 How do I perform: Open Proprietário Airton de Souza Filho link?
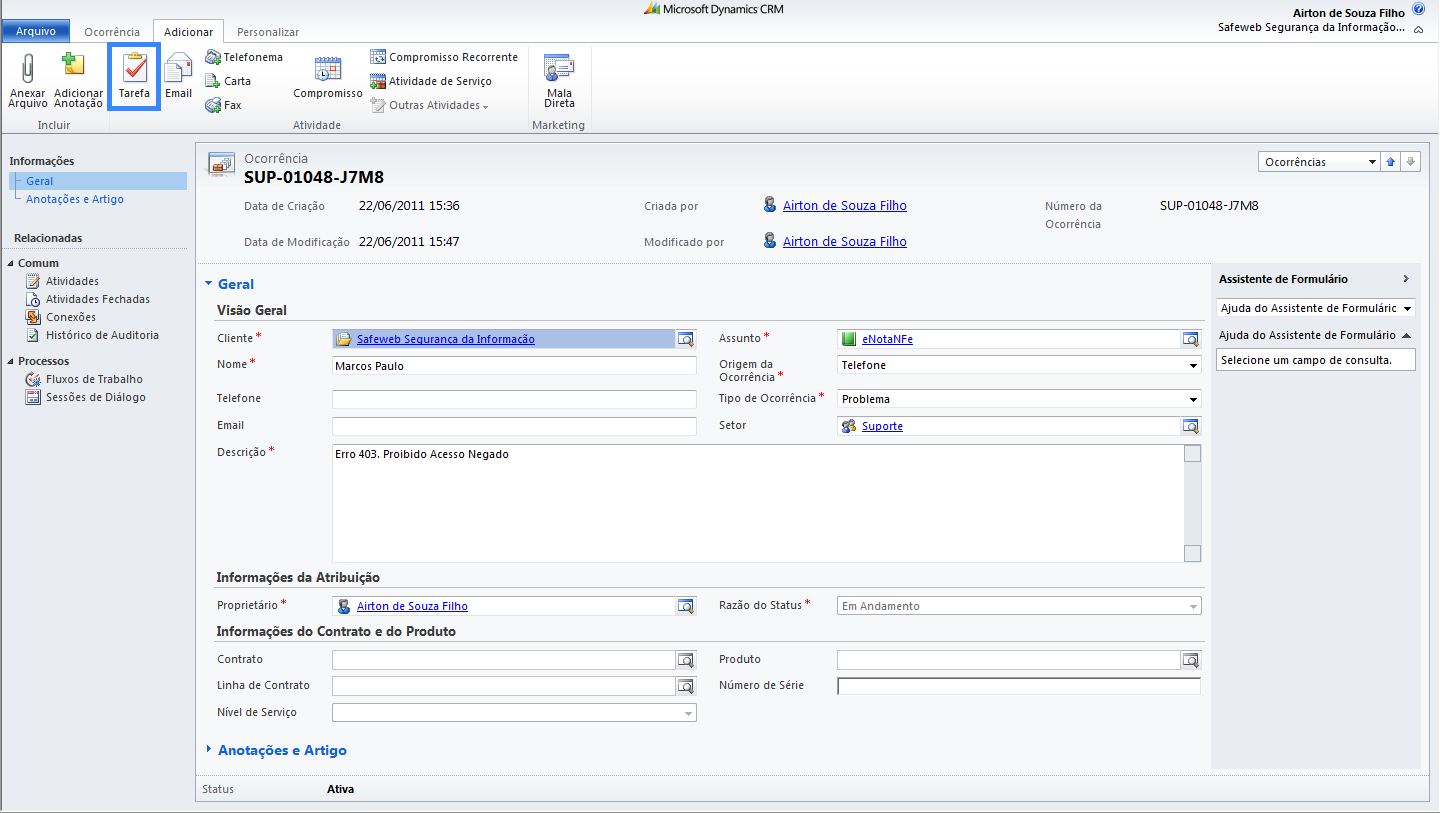[412, 606]
